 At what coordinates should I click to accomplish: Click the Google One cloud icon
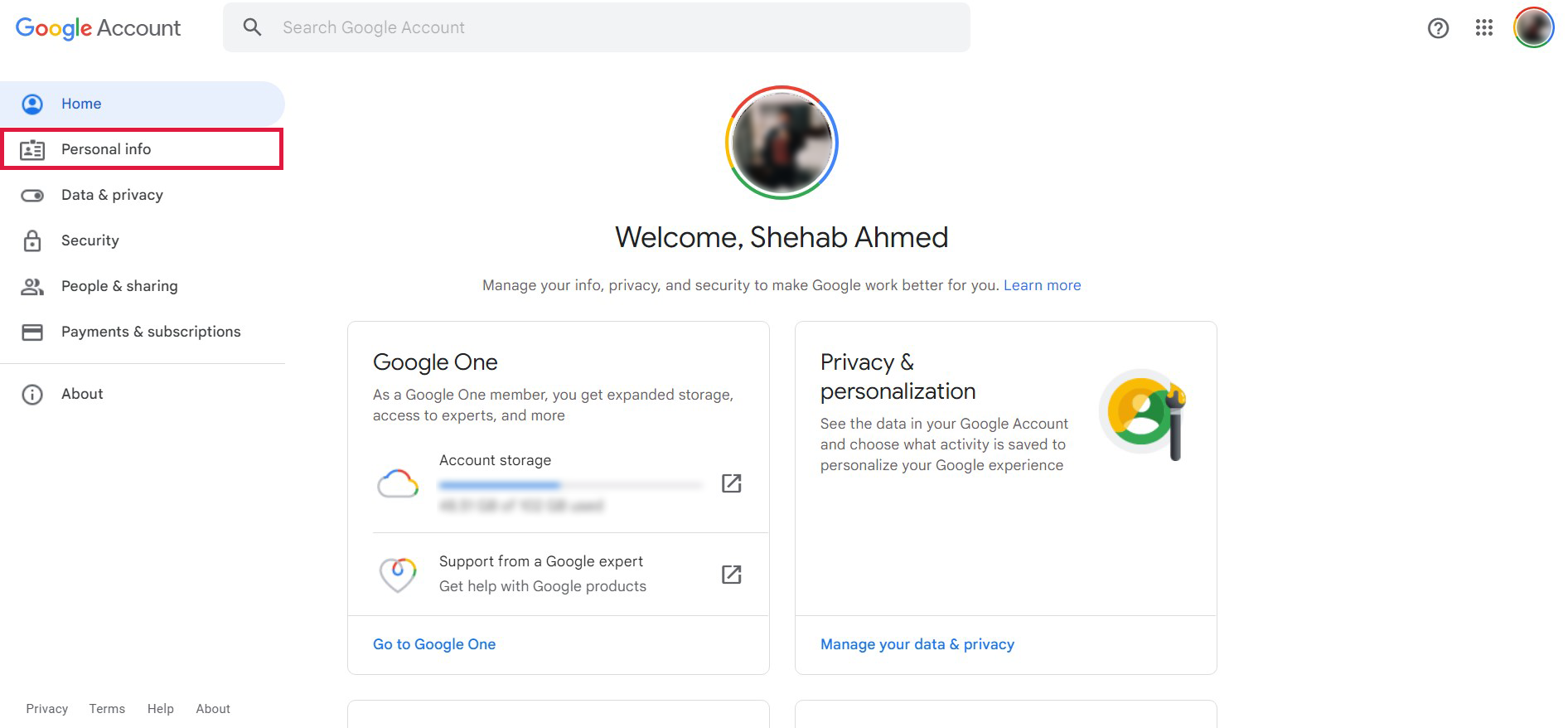(398, 483)
